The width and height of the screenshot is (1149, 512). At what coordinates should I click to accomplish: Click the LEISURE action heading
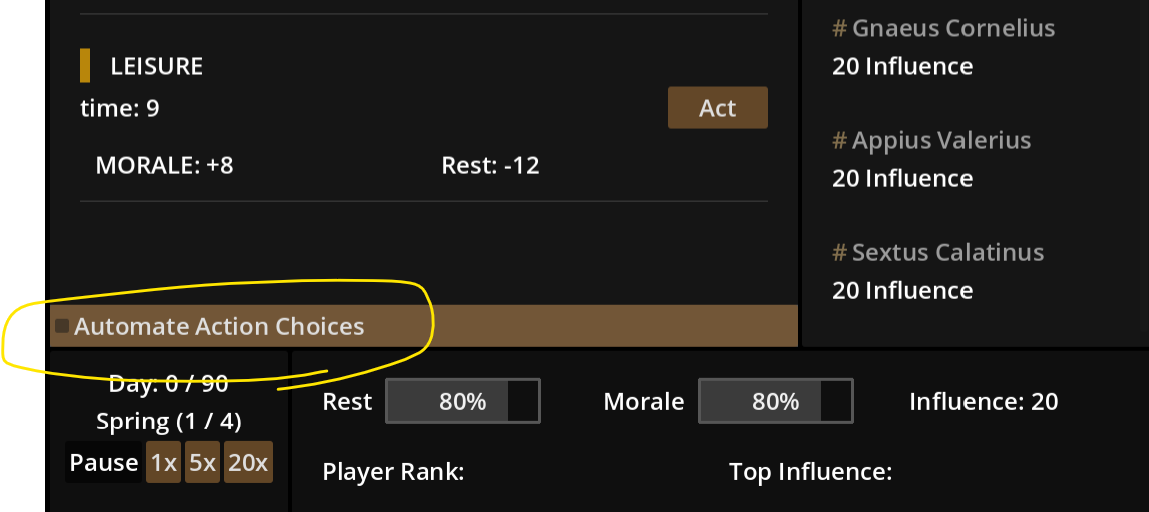(157, 66)
